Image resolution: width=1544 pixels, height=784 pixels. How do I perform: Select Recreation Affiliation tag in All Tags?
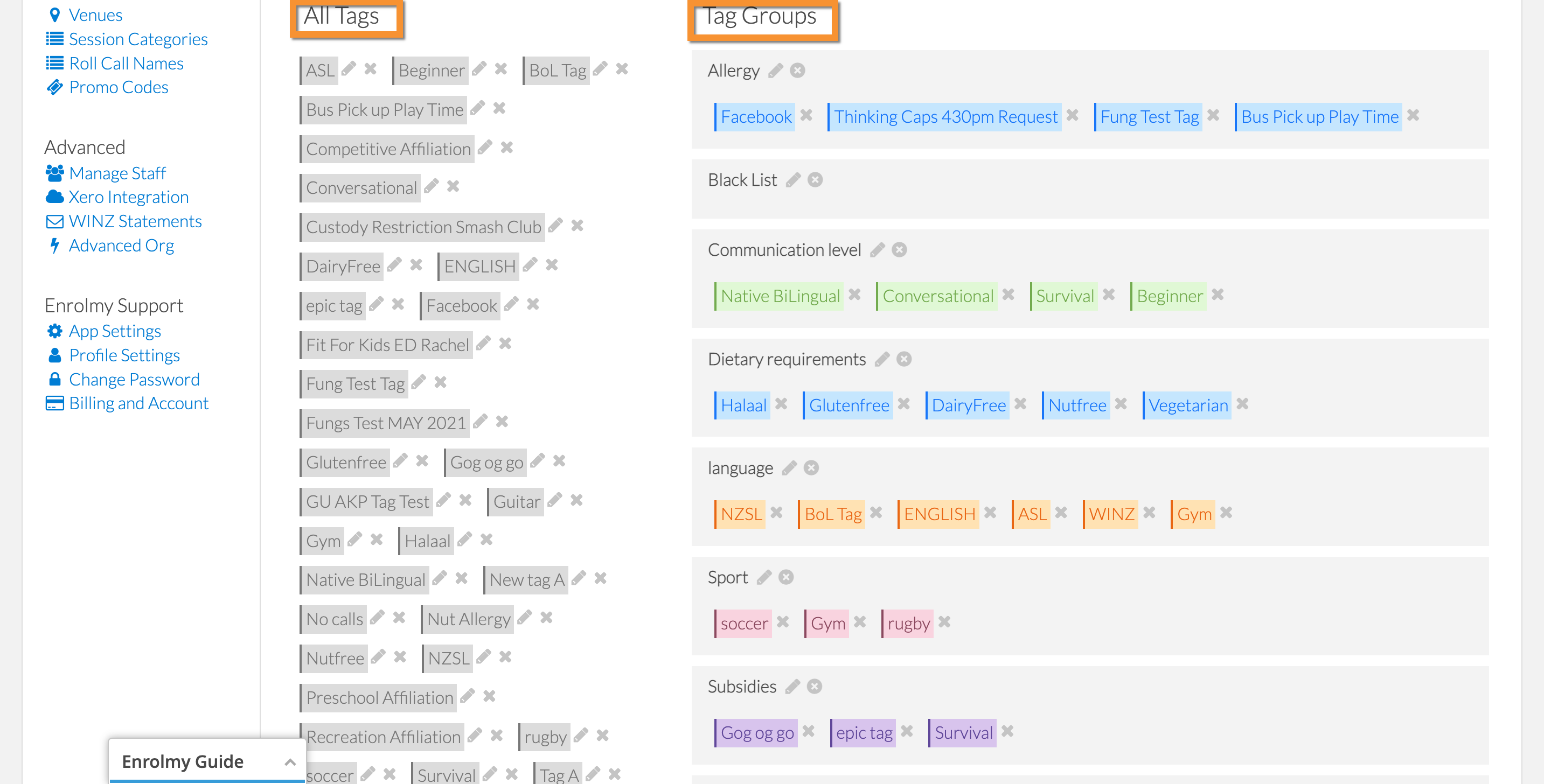[382, 737]
